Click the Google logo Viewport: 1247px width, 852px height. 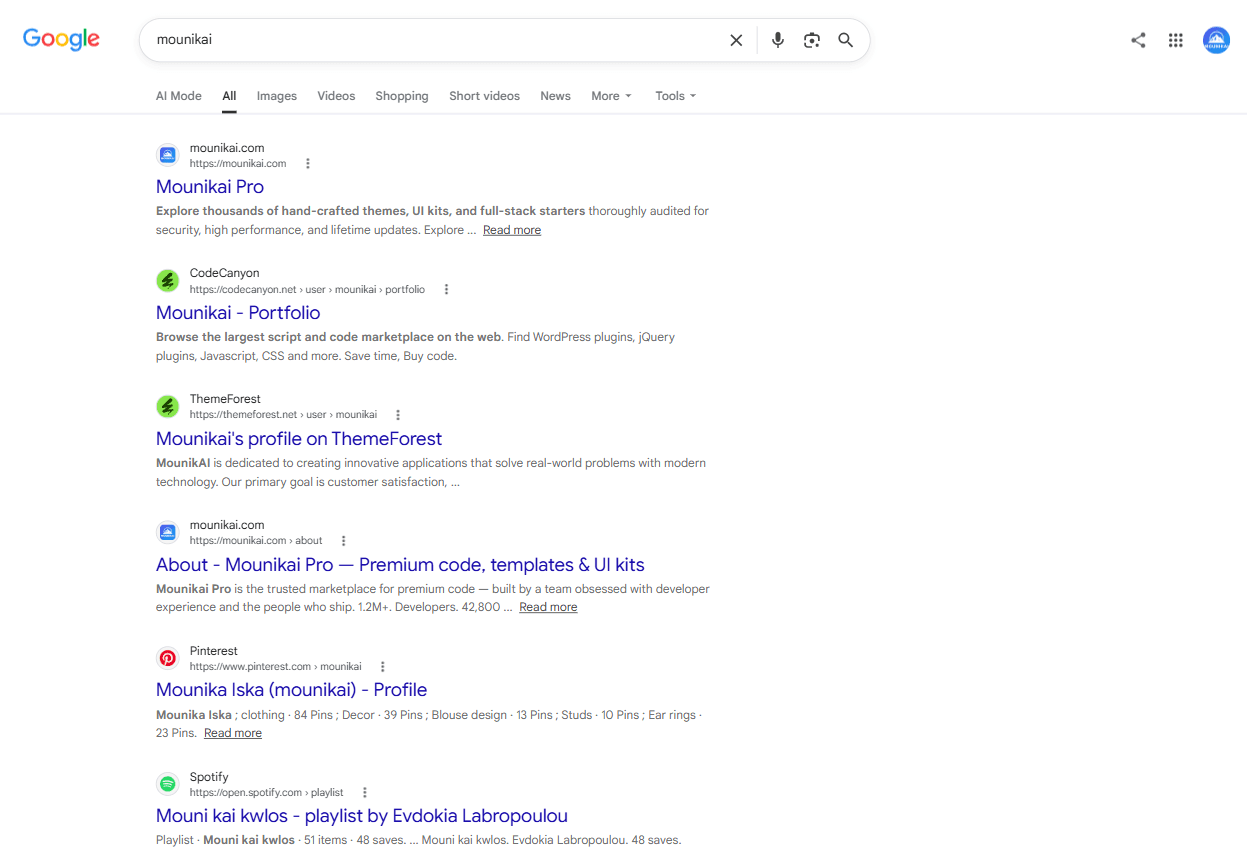click(x=61, y=39)
